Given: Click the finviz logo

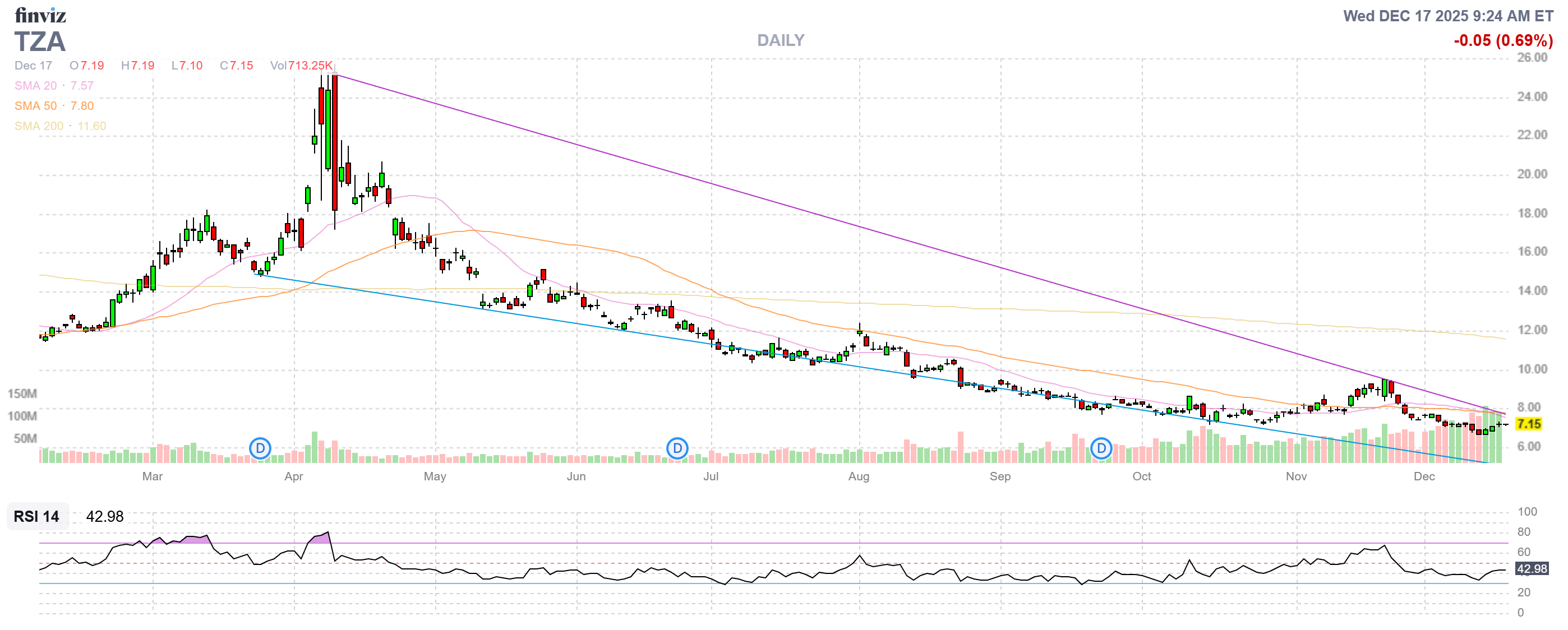Looking at the screenshot, I should [x=40, y=15].
